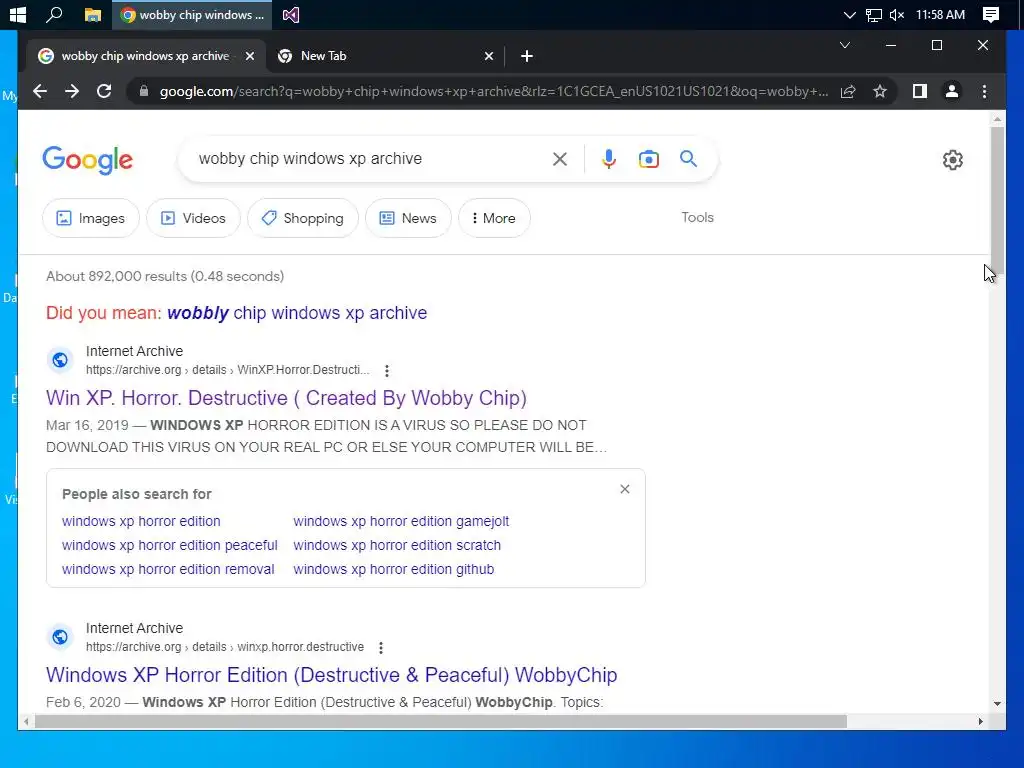View site information lock icon
Image resolution: width=1024 pixels, height=768 pixels.
pos(144,91)
